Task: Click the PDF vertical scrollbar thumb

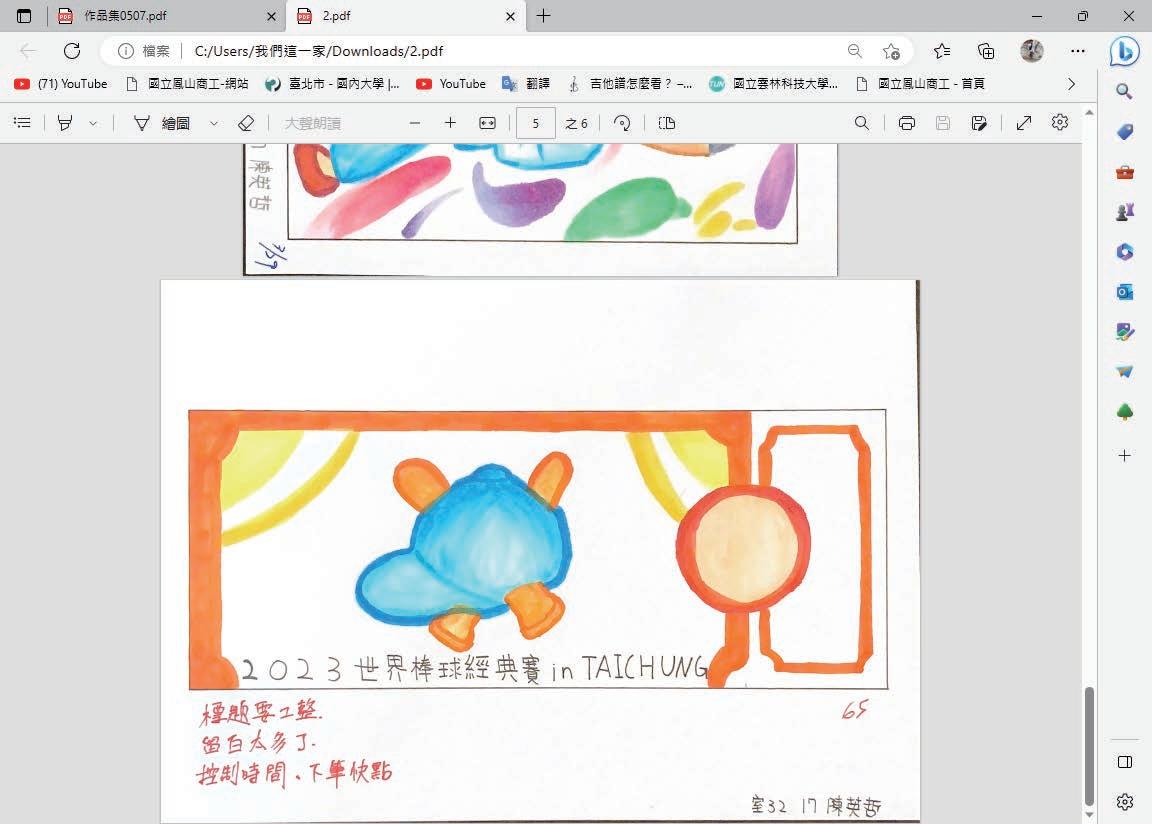Action: (x=1089, y=746)
